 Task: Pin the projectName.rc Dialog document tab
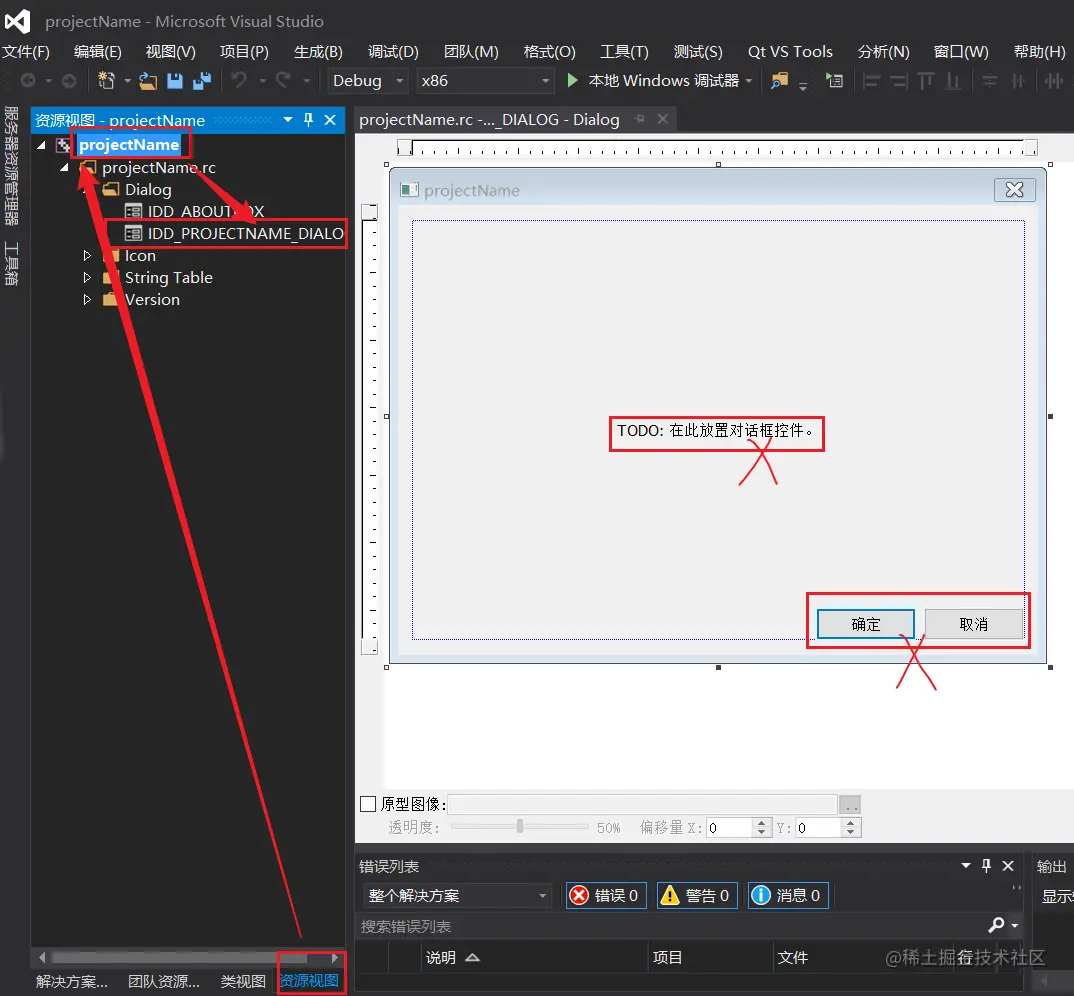click(640, 119)
